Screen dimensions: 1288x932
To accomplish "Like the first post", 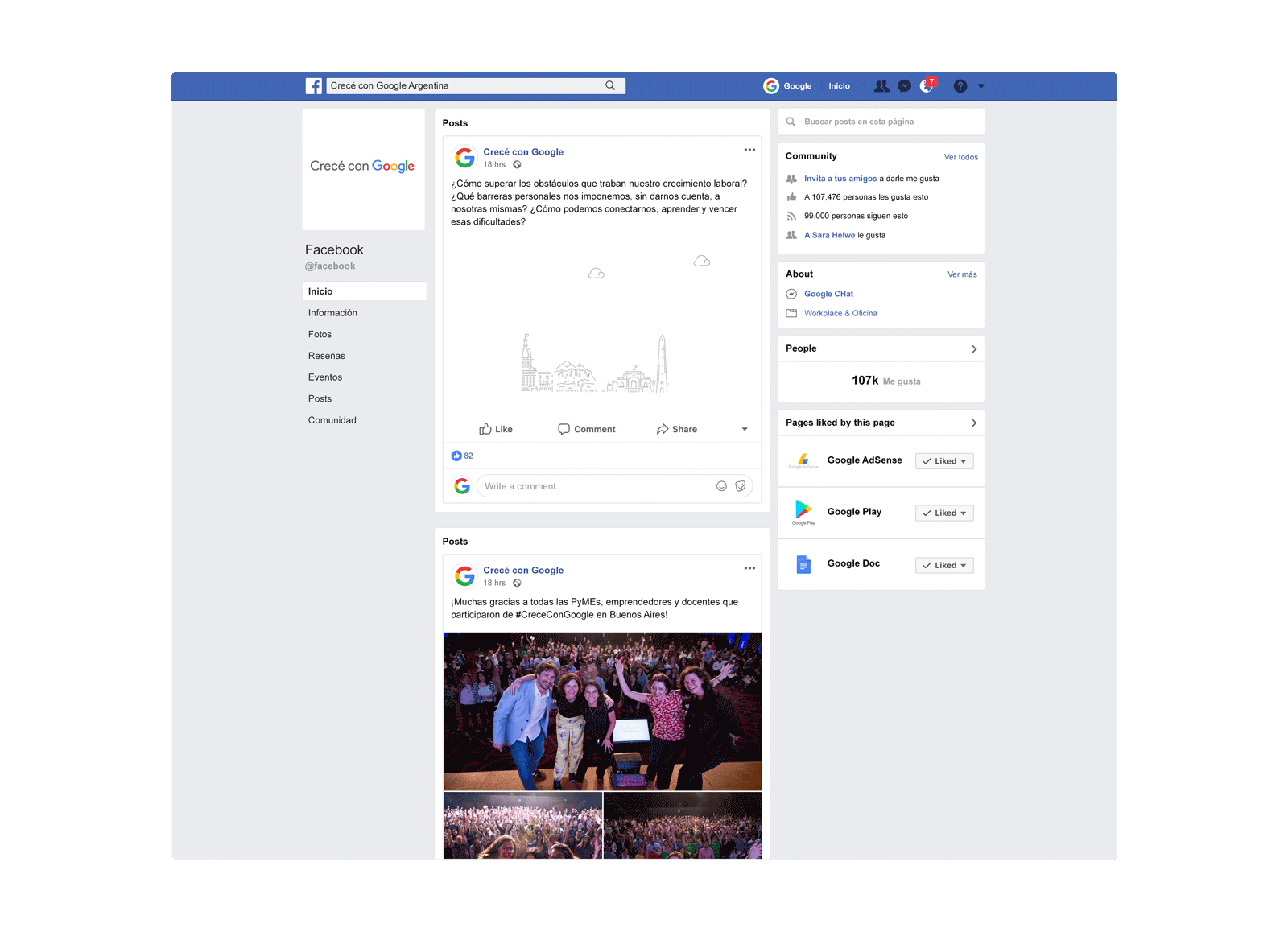I will (496, 429).
